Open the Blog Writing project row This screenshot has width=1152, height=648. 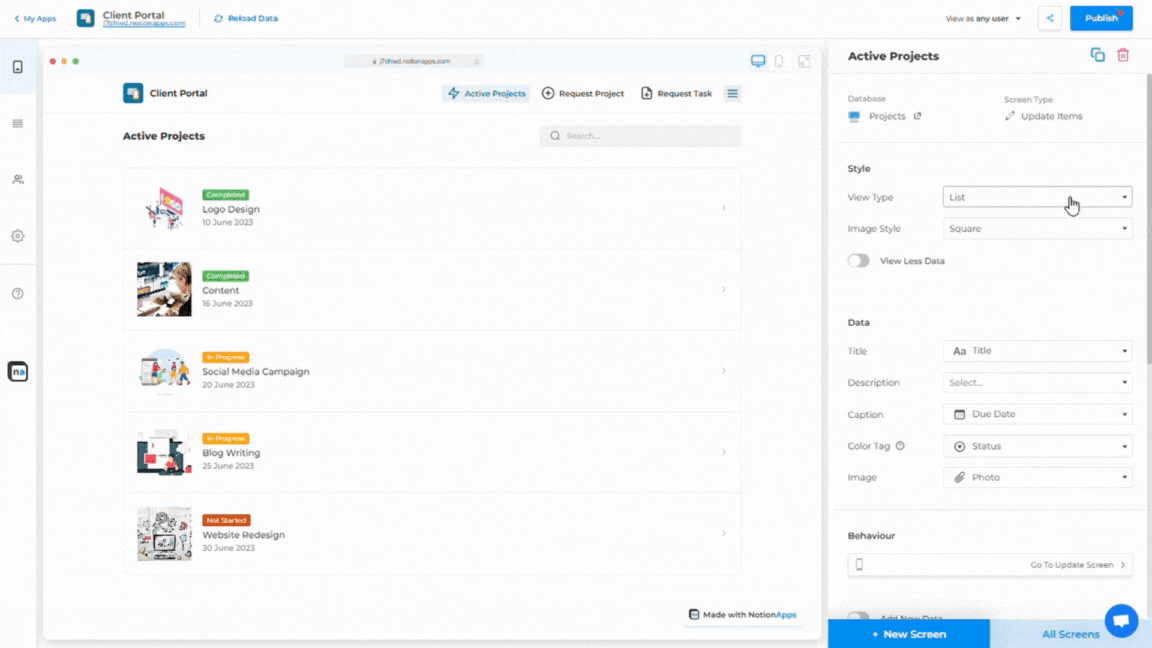coord(432,452)
